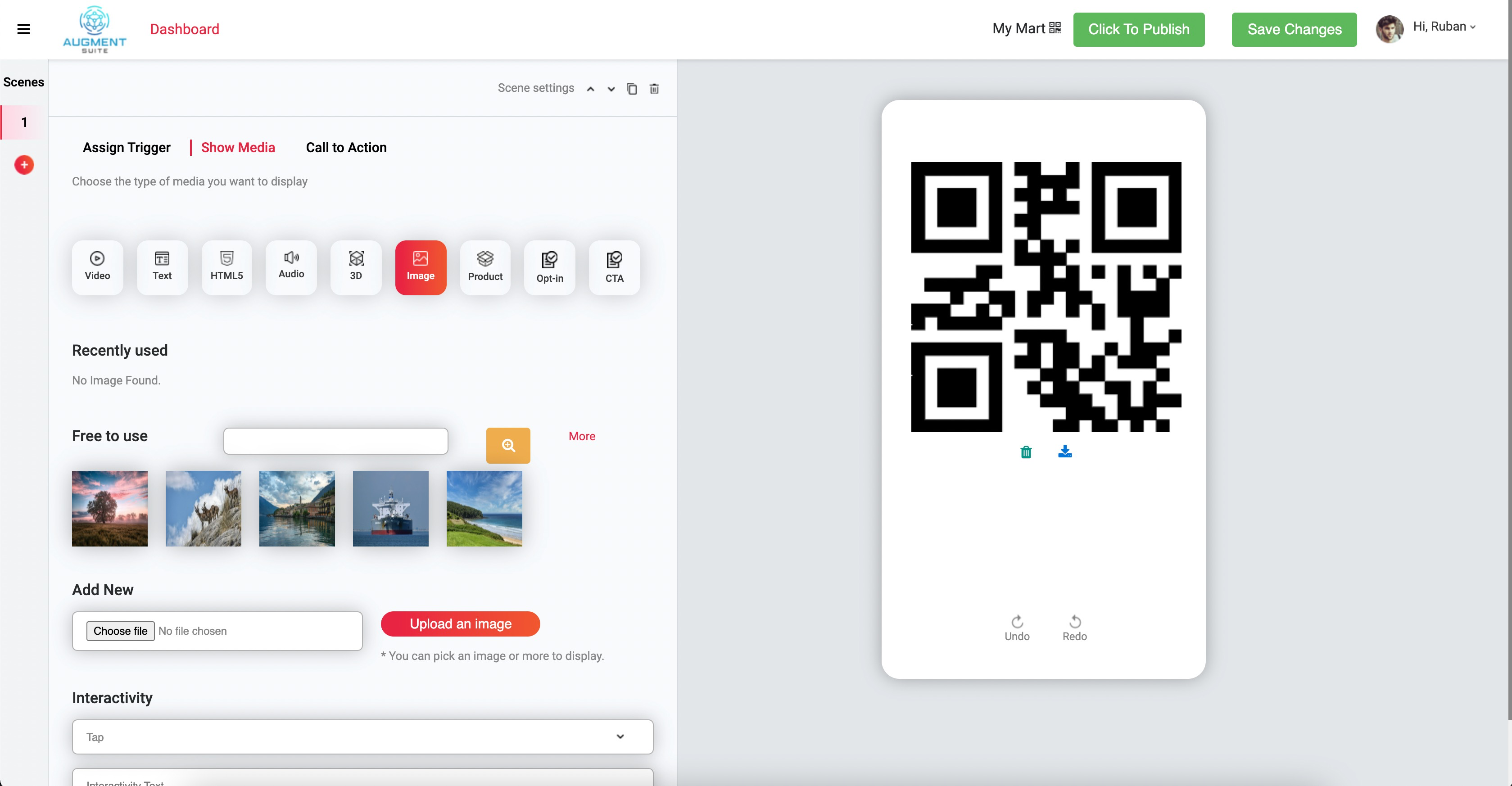
Task: Go to the Dashboard
Action: 184,29
